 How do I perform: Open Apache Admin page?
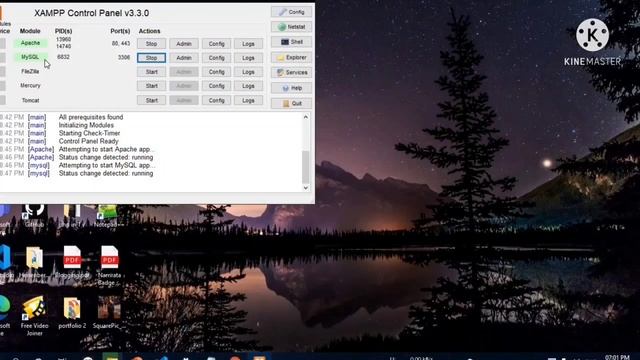184,44
